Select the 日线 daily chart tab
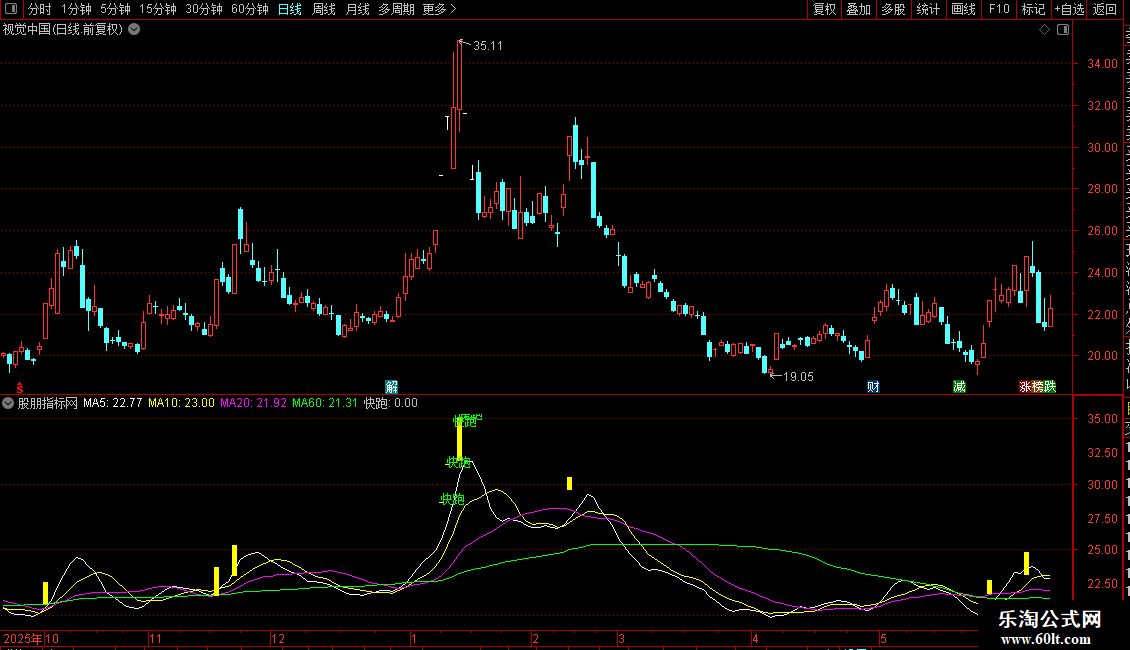 [x=290, y=9]
